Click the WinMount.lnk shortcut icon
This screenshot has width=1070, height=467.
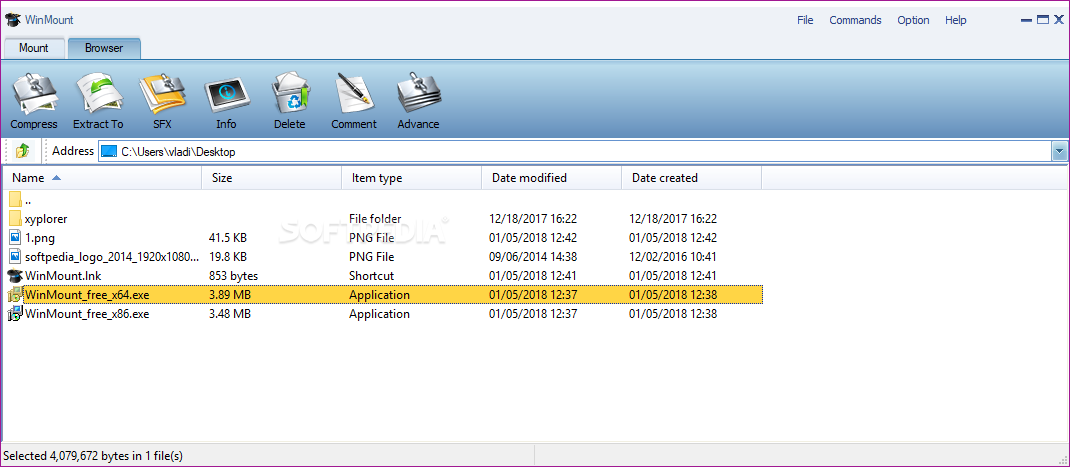pos(15,276)
